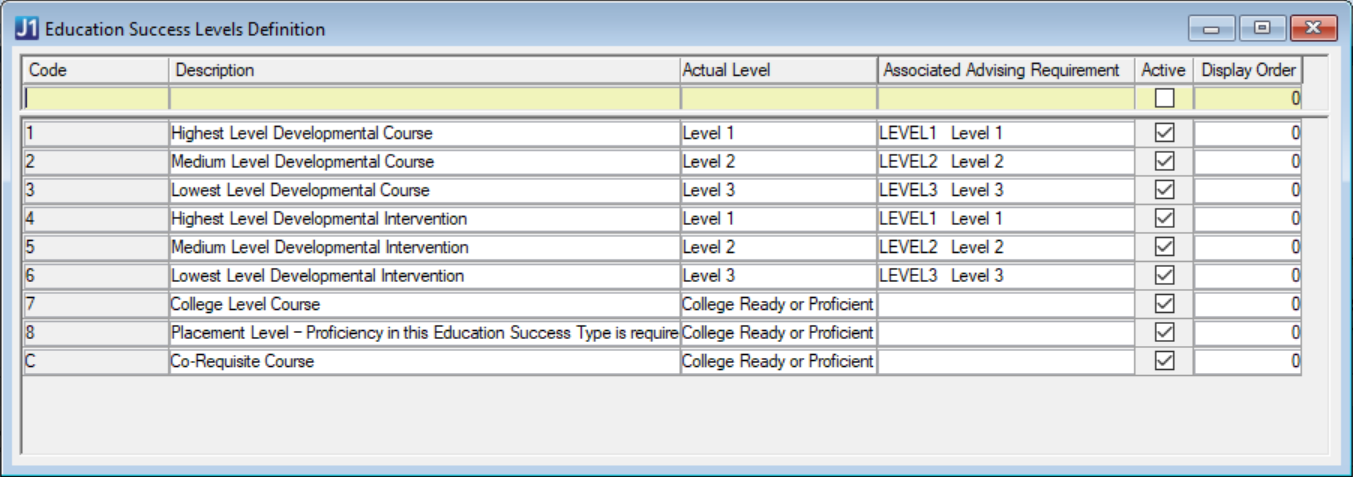
Task: Select the Medium Level Developmental Intervention description cell
Action: point(424,247)
